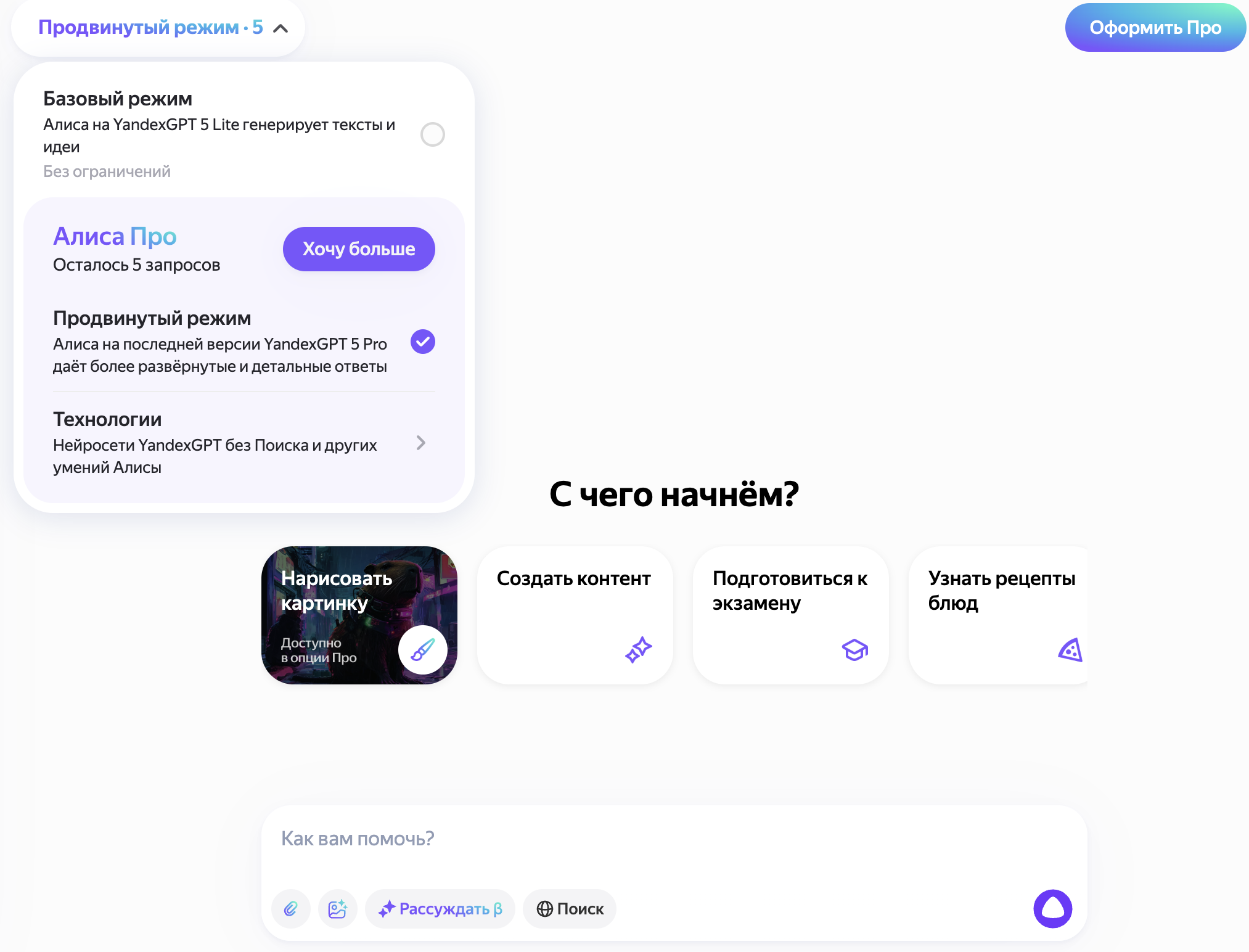Click the Alice voice button in input field
Viewport: 1249px width, 952px height.
click(x=1052, y=908)
